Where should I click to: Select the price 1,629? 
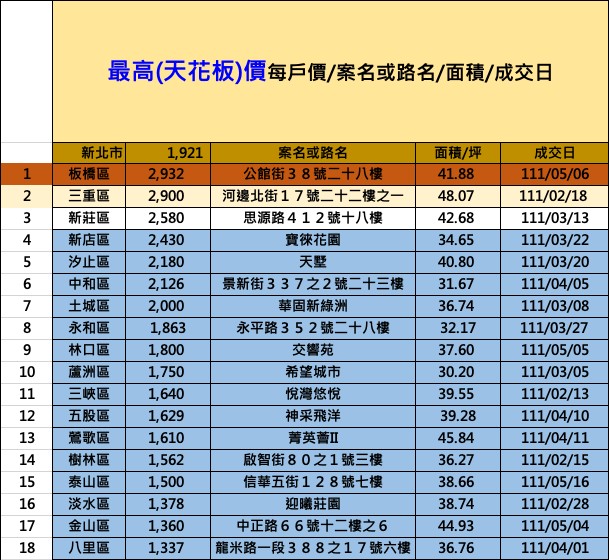(x=168, y=416)
